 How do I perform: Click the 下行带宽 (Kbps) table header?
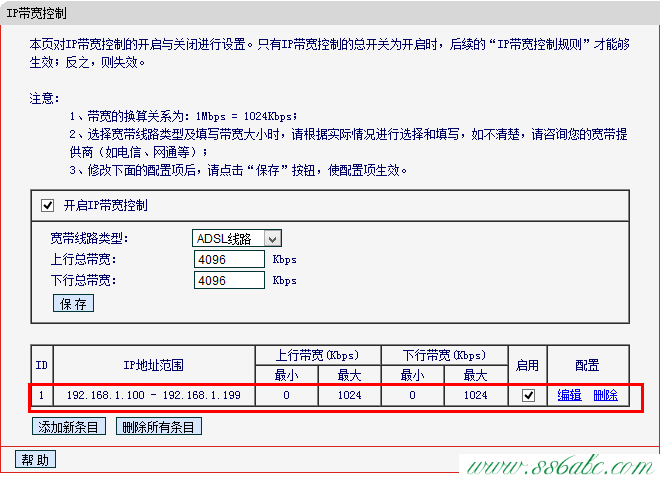click(x=444, y=355)
